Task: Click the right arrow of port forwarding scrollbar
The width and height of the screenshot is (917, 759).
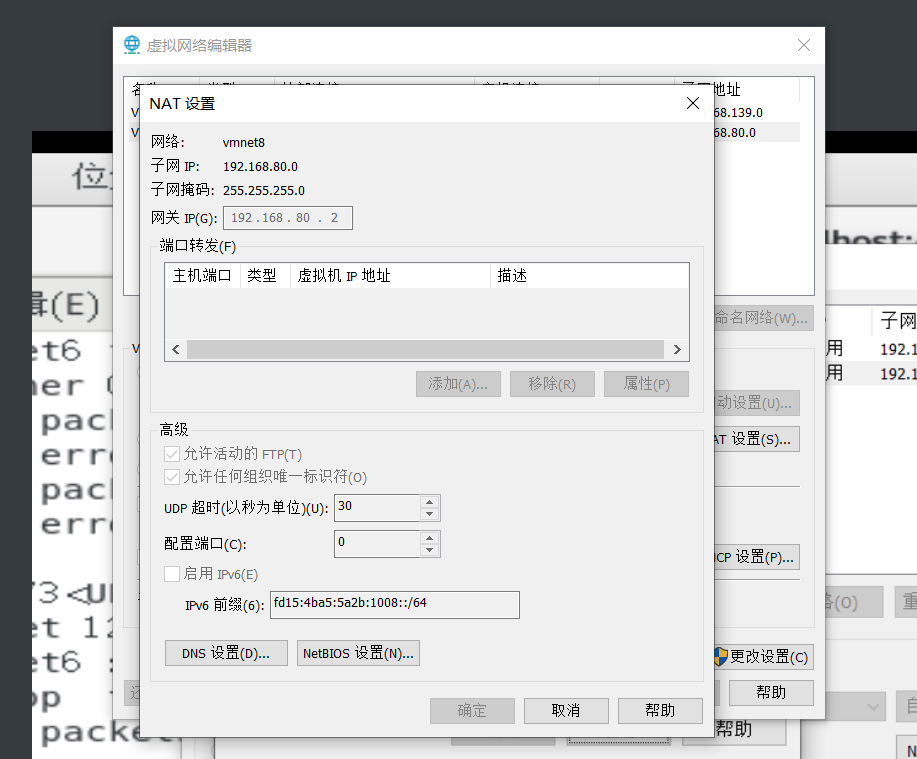Action: pyautogui.click(x=677, y=349)
